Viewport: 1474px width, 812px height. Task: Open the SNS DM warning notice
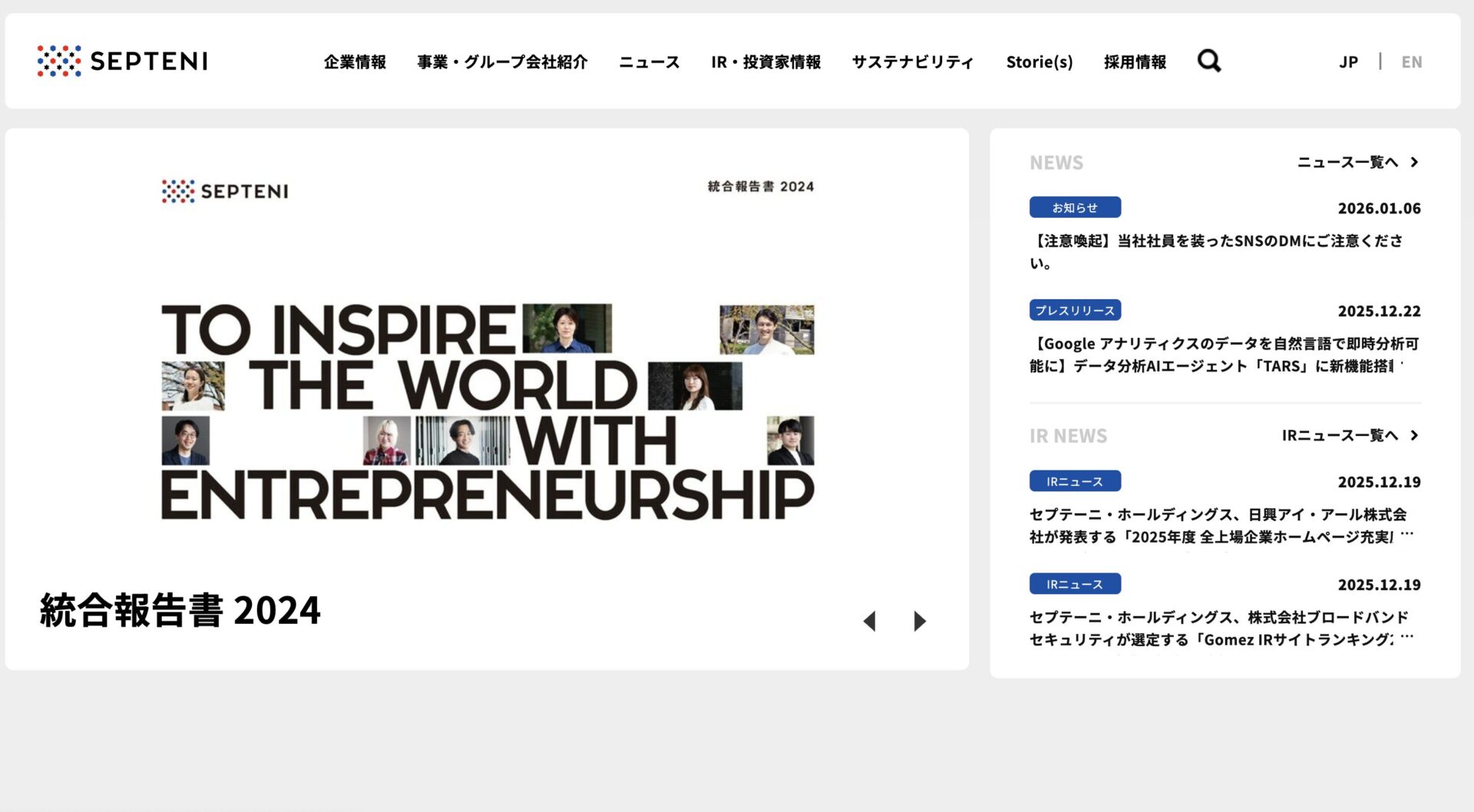pyautogui.click(x=1216, y=251)
